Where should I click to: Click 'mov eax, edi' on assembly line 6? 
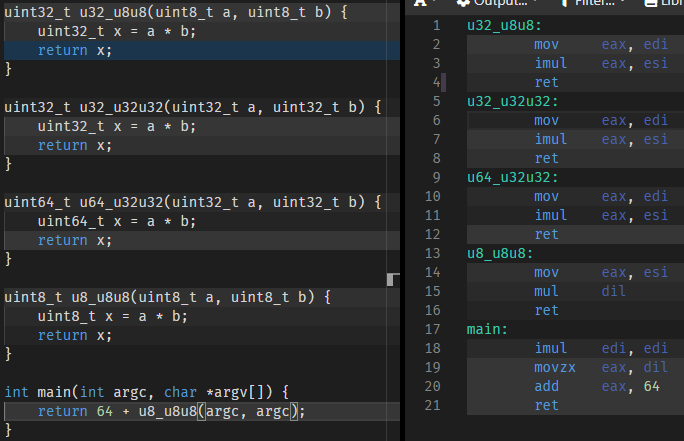tap(601, 120)
